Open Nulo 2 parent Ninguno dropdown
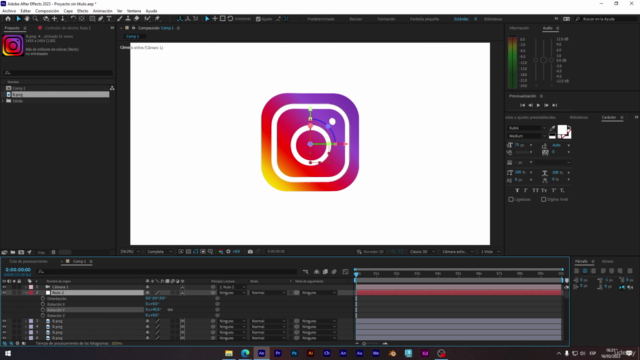The image size is (640, 360). coord(232,293)
